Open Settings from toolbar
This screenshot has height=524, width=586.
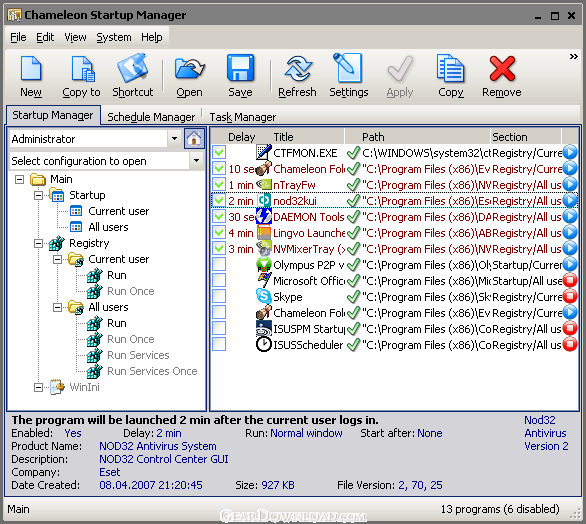click(348, 68)
